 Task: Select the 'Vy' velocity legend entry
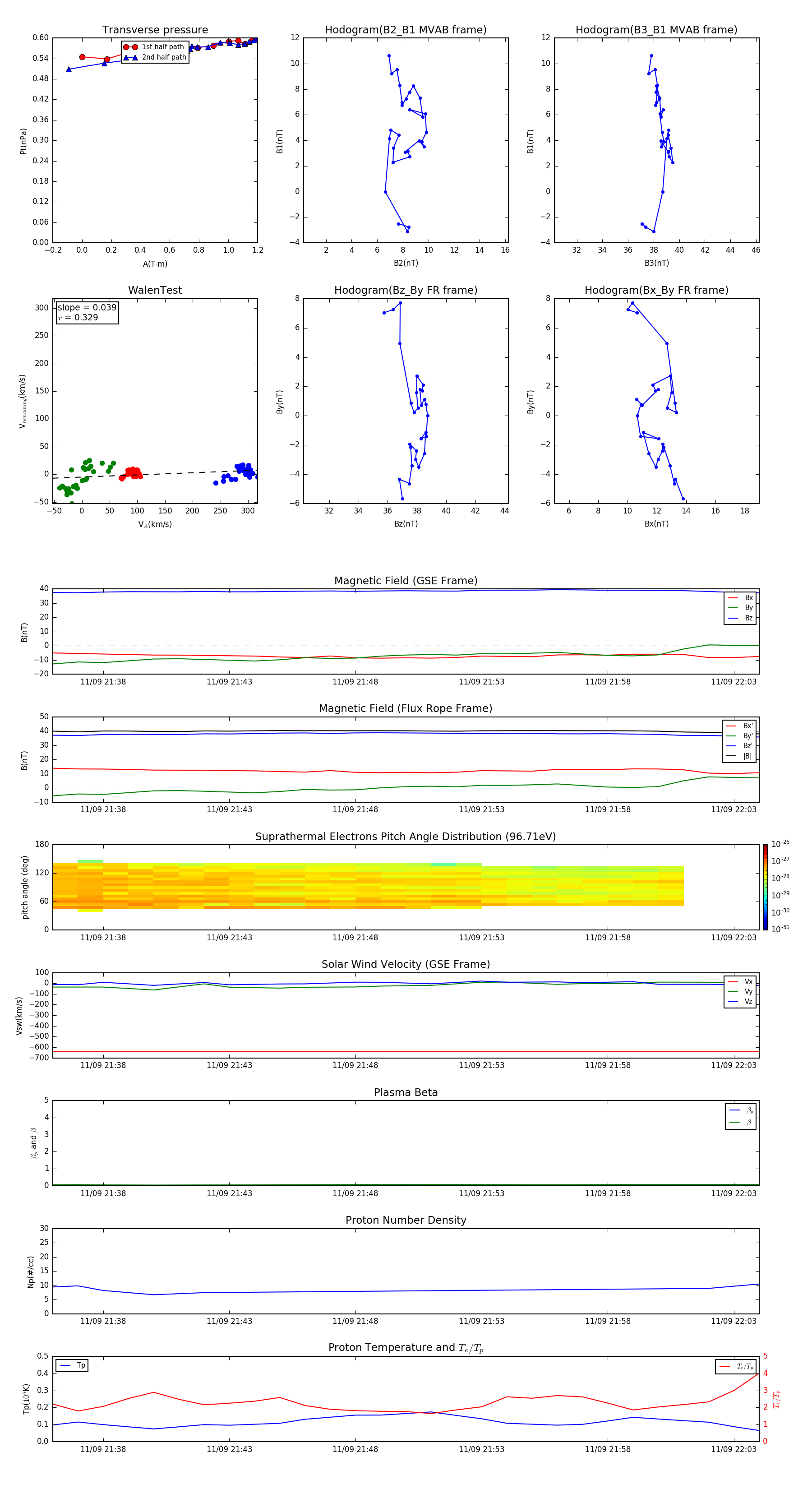[740, 991]
